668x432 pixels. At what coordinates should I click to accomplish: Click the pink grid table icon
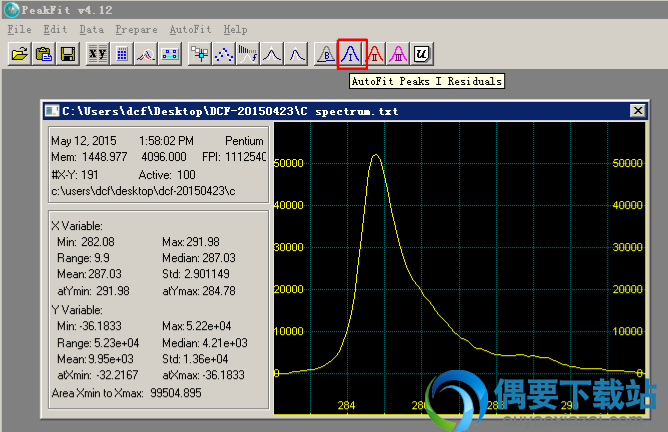(x=122, y=54)
